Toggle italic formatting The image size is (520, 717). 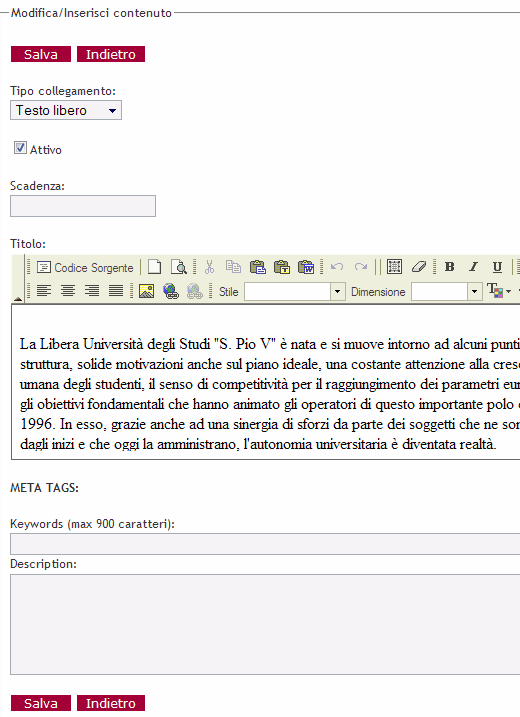473,267
